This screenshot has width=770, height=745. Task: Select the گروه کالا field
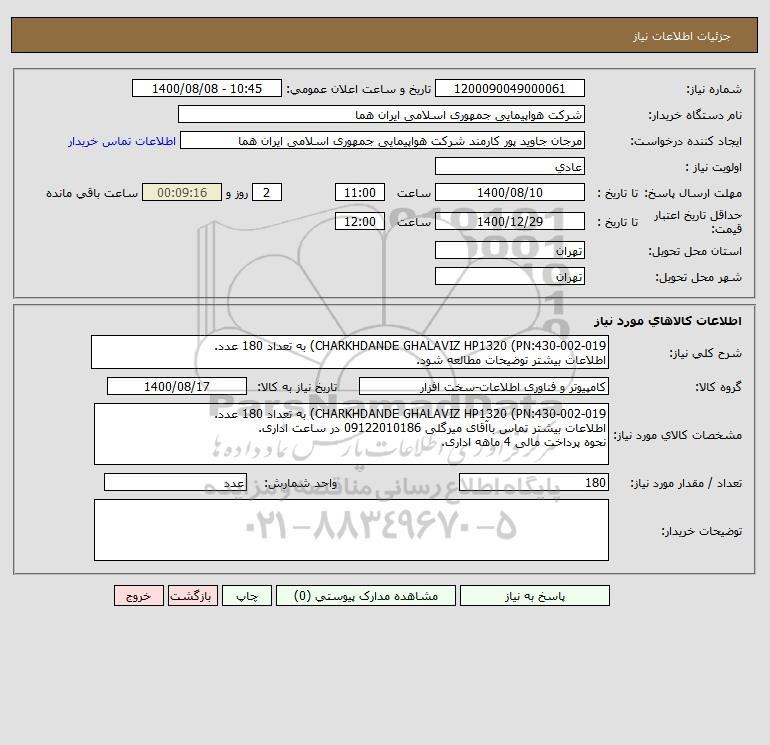coord(484,386)
